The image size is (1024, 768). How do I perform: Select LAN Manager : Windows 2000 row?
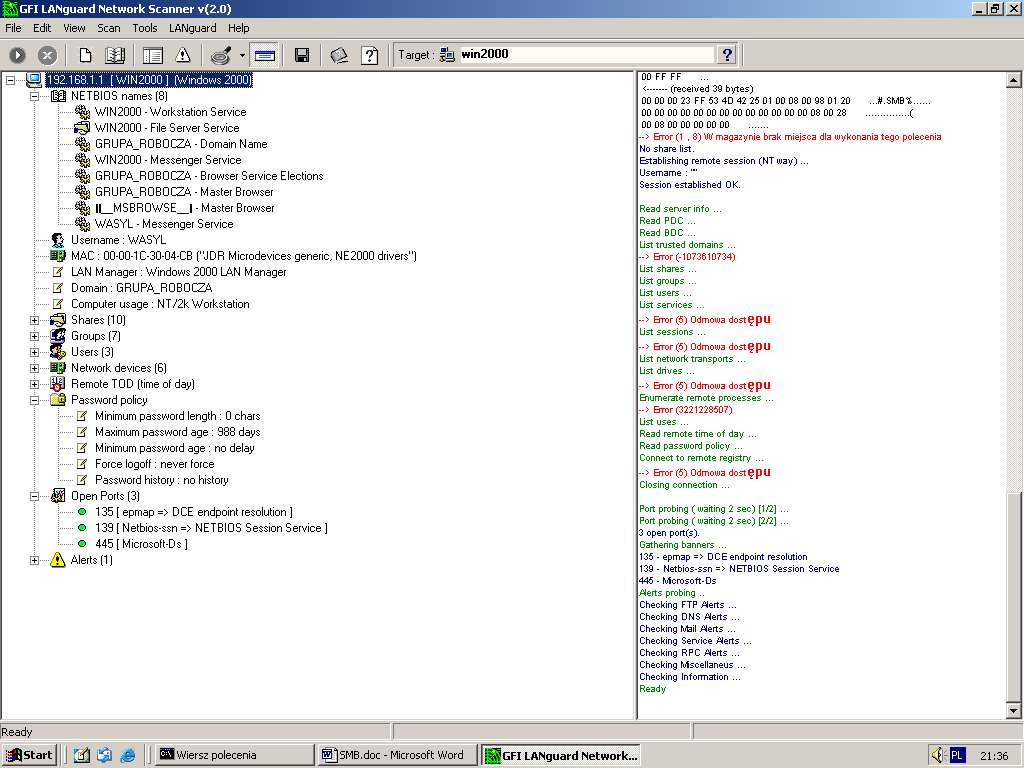point(178,272)
